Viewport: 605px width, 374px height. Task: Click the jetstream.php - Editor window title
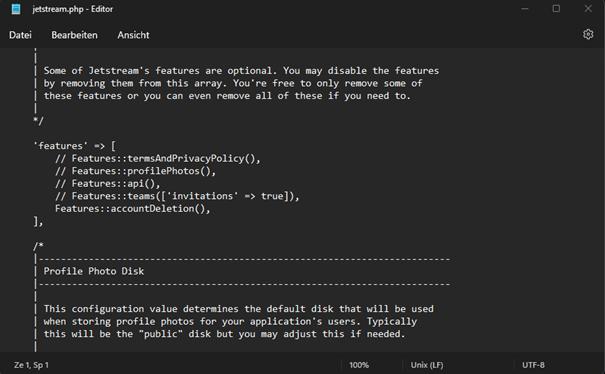73,9
